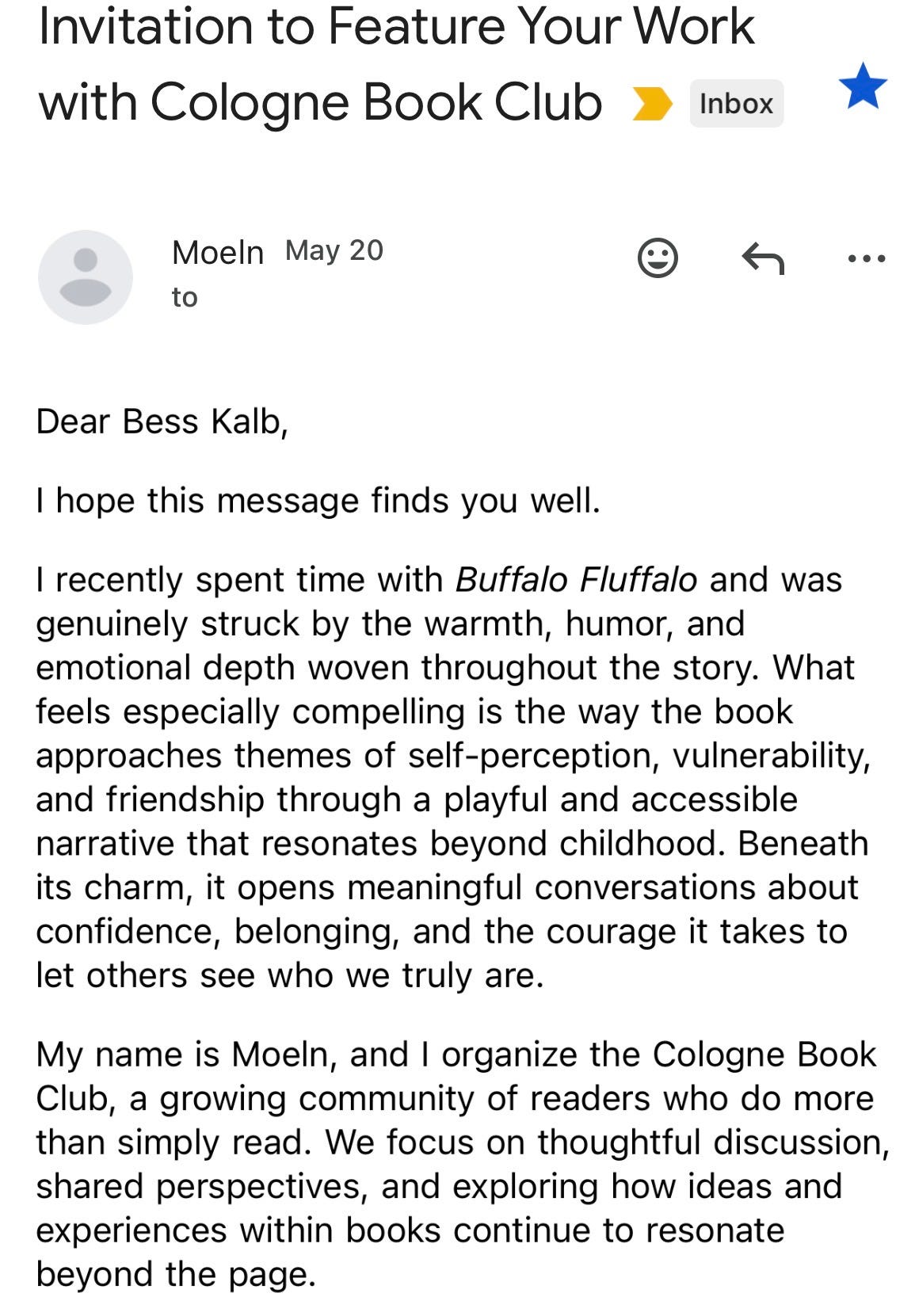Screen dimensions: 915x1316
Task: Toggle the yellow importance marker
Action: point(653,104)
